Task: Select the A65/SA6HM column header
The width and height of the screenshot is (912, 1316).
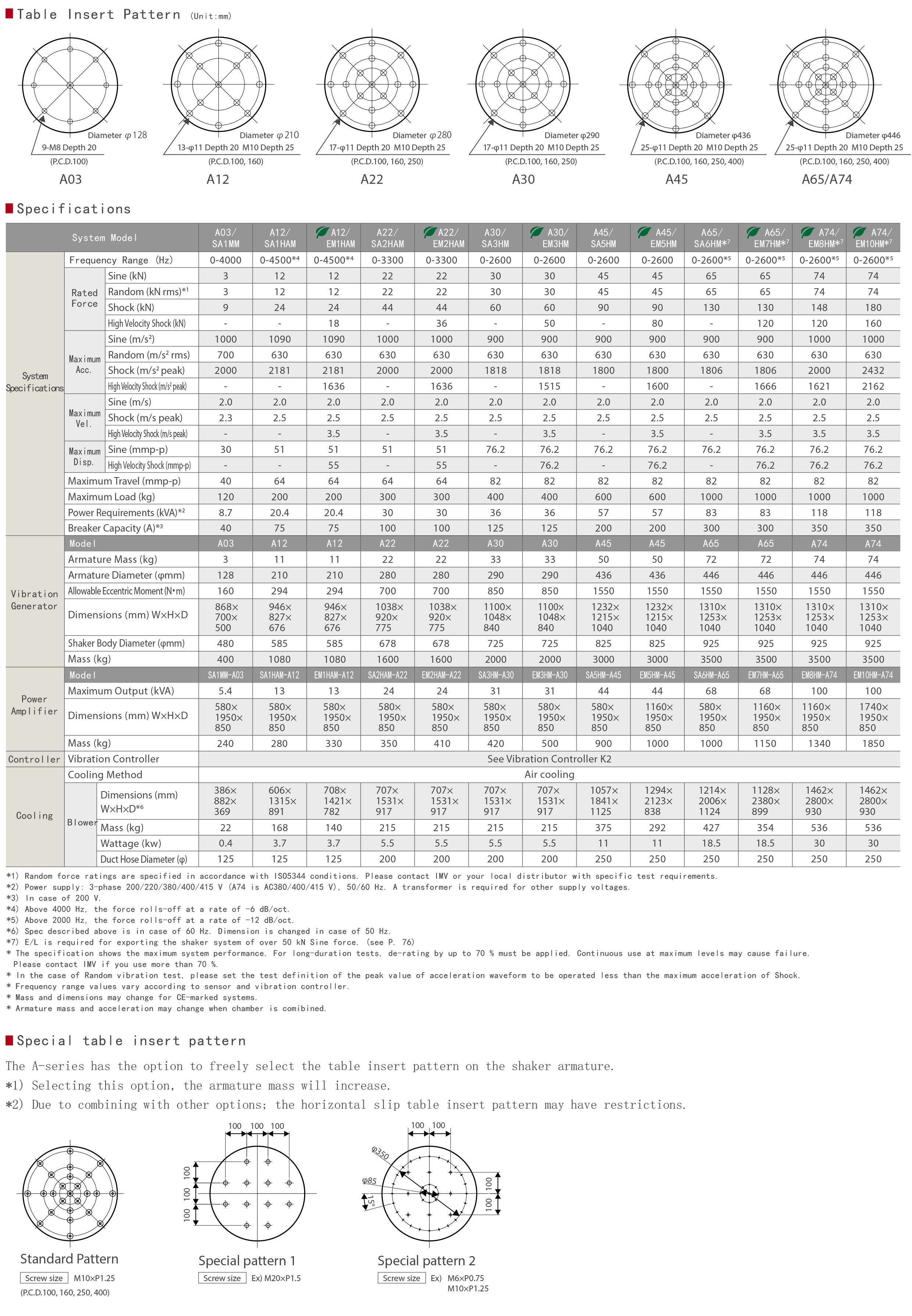Action: [x=712, y=237]
